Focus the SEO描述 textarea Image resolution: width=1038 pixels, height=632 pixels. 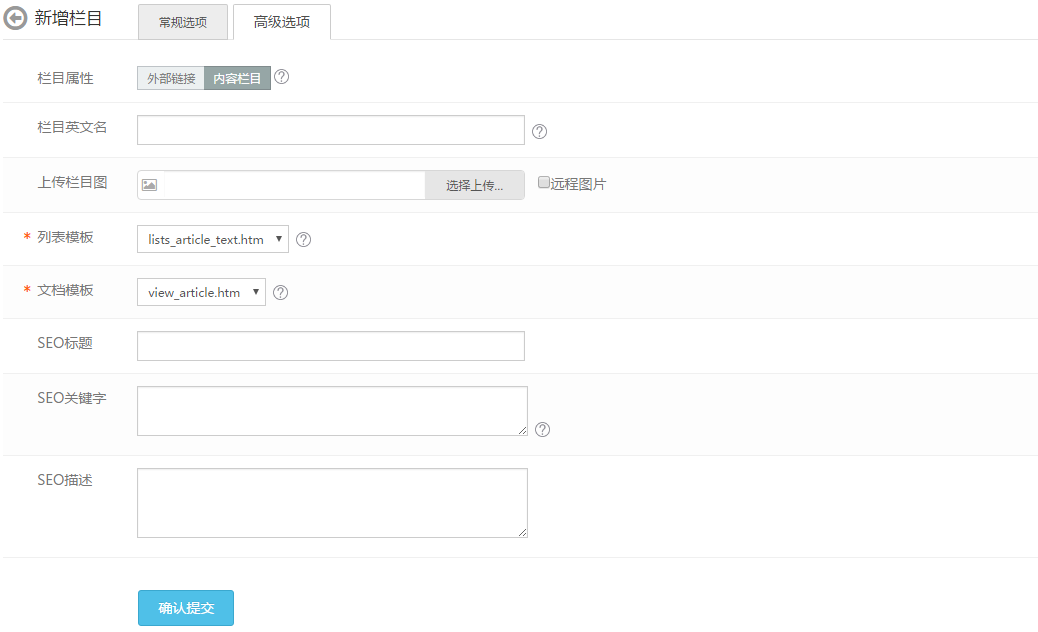tap(332, 503)
